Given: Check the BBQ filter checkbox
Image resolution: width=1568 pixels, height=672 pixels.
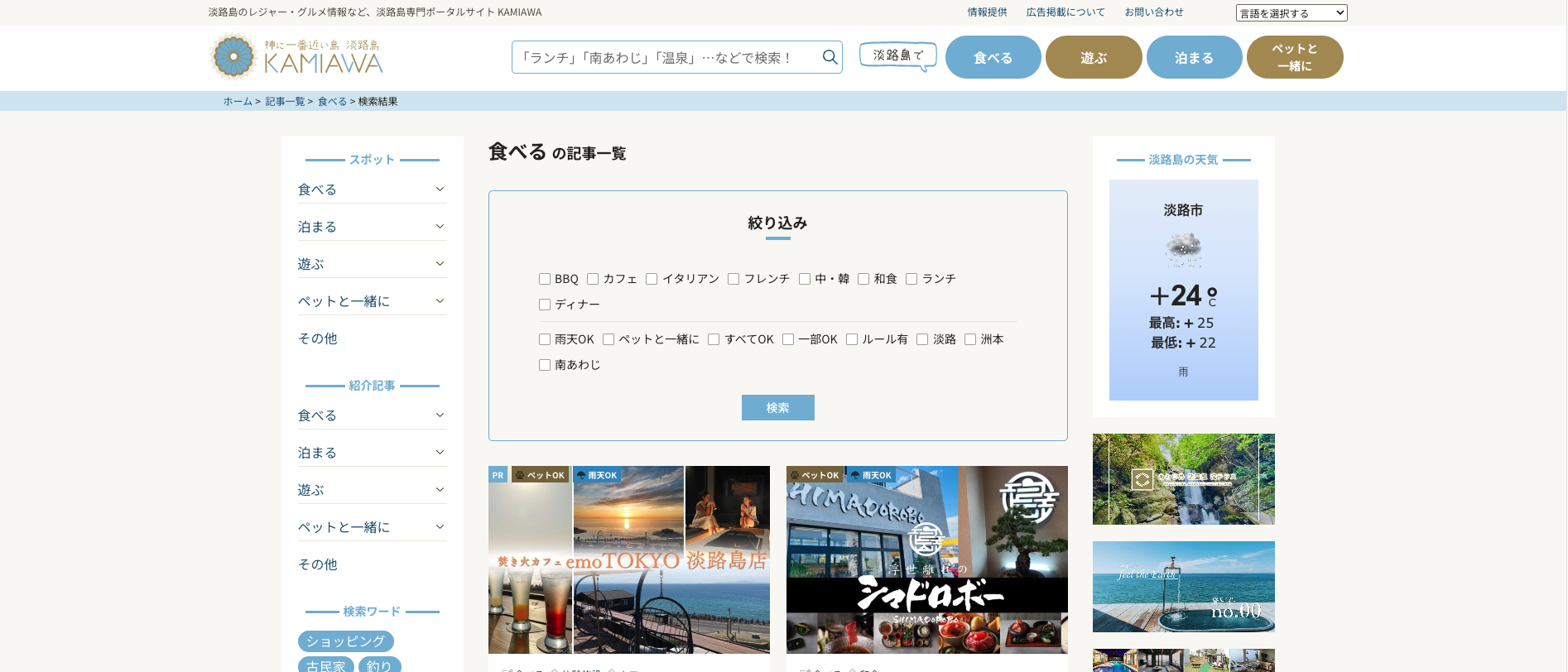Looking at the screenshot, I should pyautogui.click(x=545, y=279).
